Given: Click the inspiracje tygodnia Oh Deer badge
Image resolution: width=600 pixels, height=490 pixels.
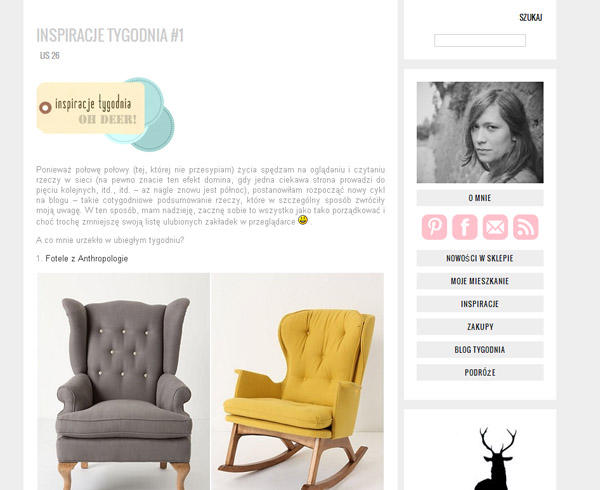Looking at the screenshot, I should pos(105,114).
